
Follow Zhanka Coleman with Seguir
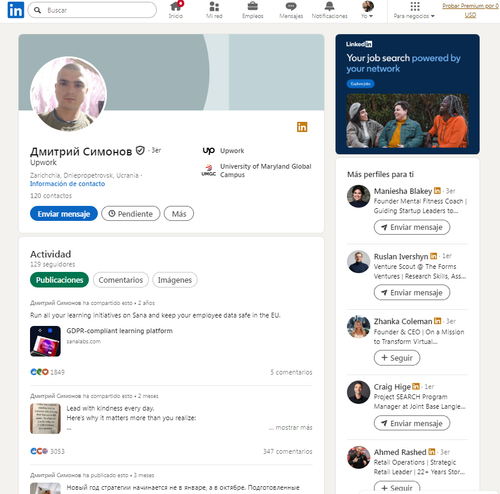397,358
